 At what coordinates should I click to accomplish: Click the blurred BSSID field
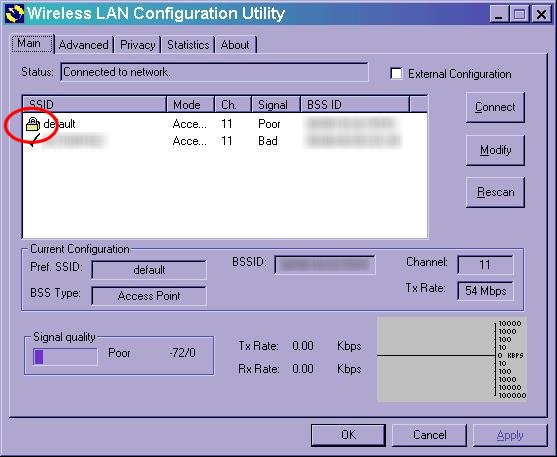click(325, 265)
